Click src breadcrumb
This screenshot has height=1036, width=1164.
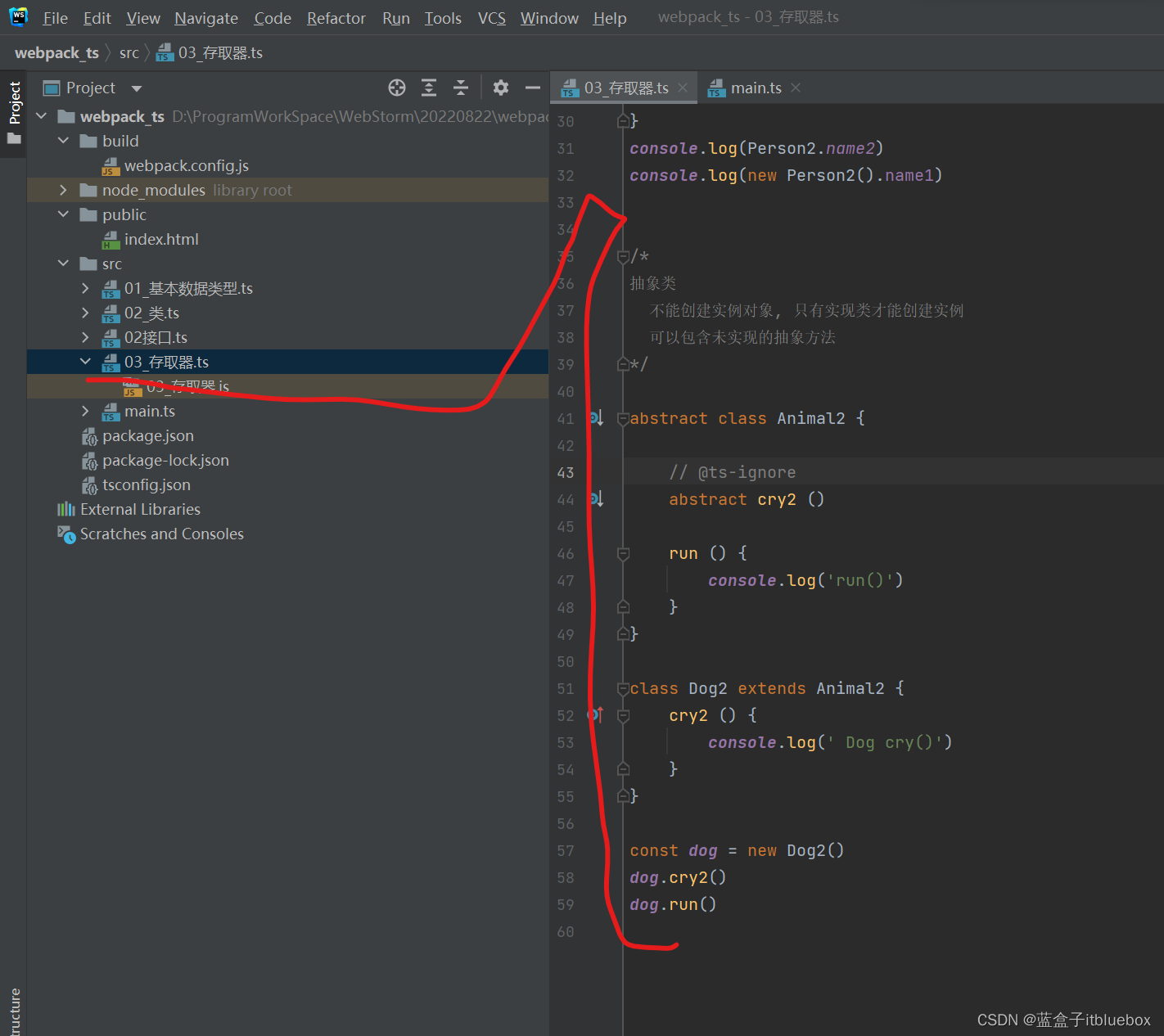tap(129, 52)
